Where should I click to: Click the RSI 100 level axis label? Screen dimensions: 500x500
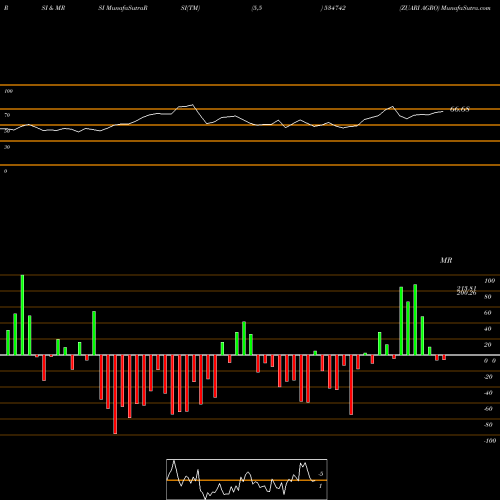point(9,91)
